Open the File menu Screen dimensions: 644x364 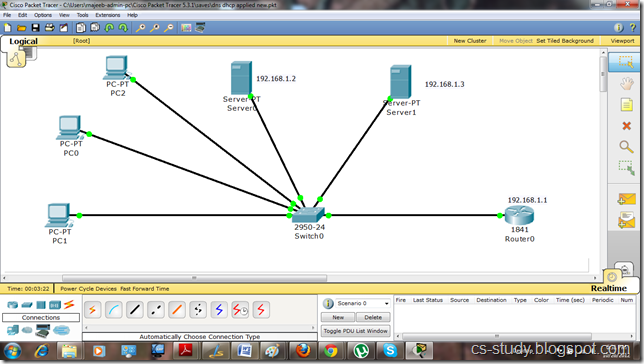[7, 15]
